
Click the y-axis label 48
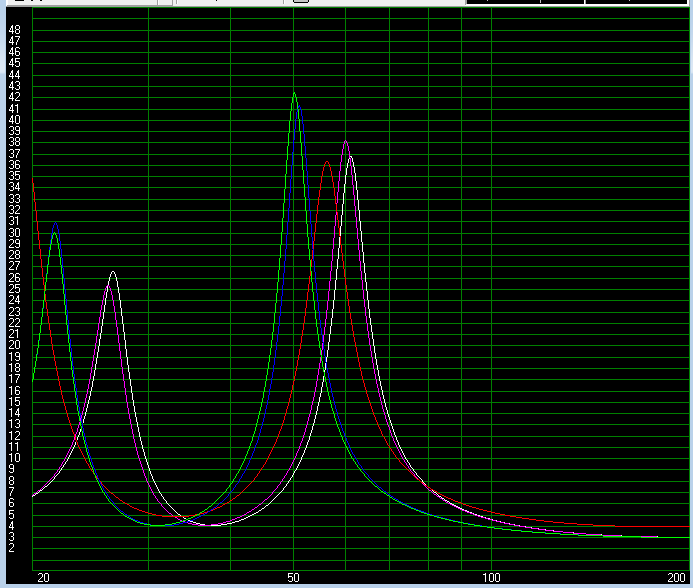(14, 30)
